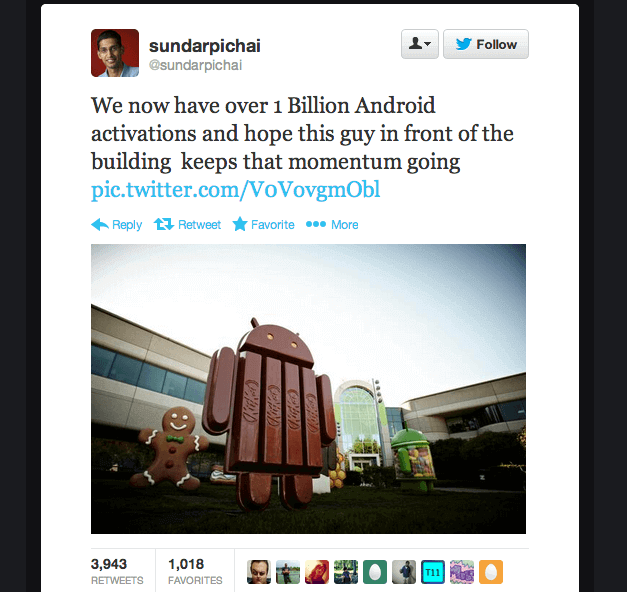Click the @sundarpichai handle
Image resolution: width=627 pixels, height=592 pixels.
tap(196, 65)
